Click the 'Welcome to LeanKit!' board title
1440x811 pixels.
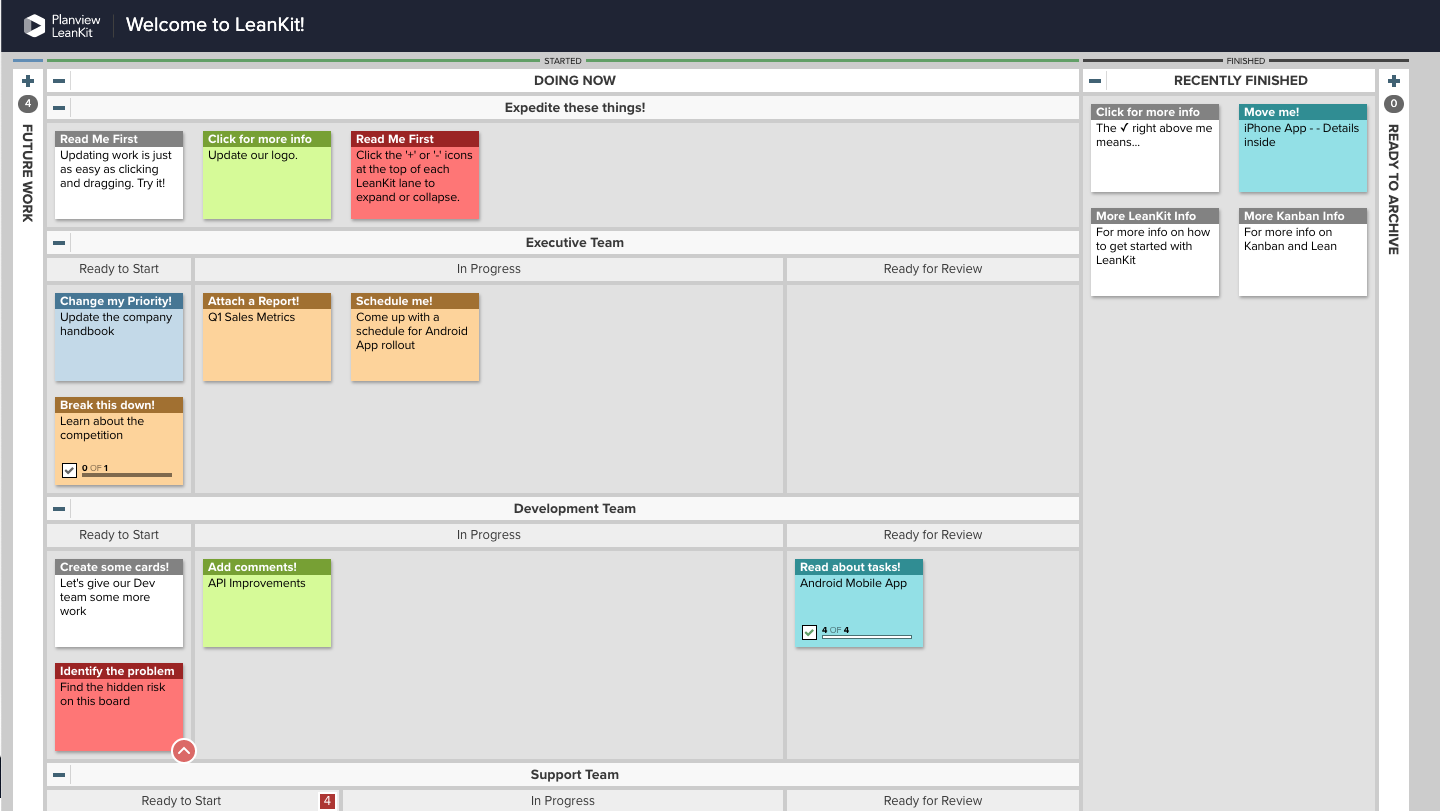215,24
